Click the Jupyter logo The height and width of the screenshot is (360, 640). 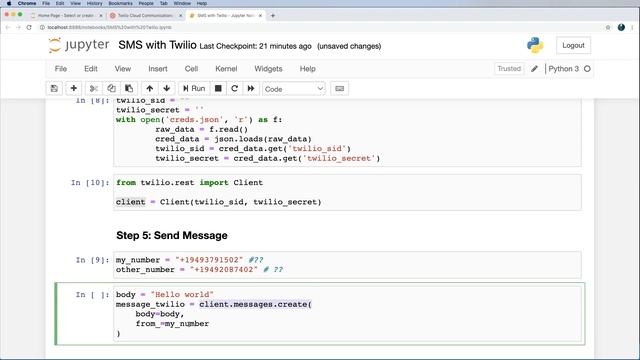pos(79,45)
